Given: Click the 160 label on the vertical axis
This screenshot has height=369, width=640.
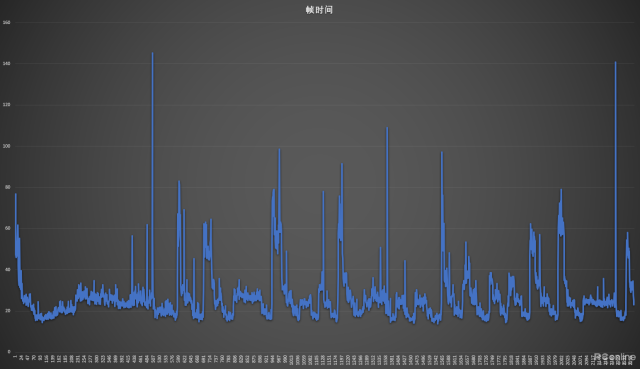Looking at the screenshot, I should 6,22.
